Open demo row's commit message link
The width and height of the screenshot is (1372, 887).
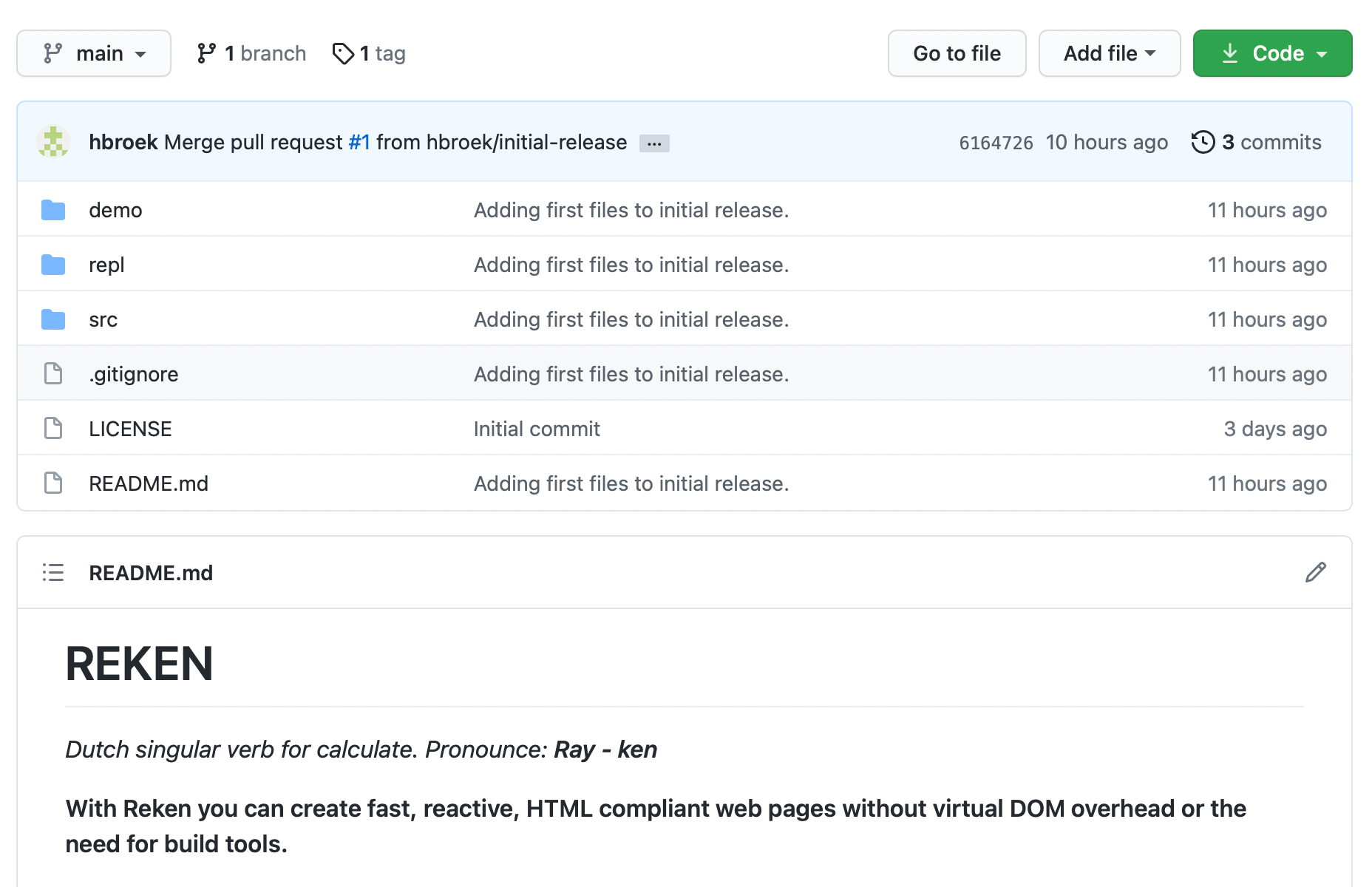631,210
